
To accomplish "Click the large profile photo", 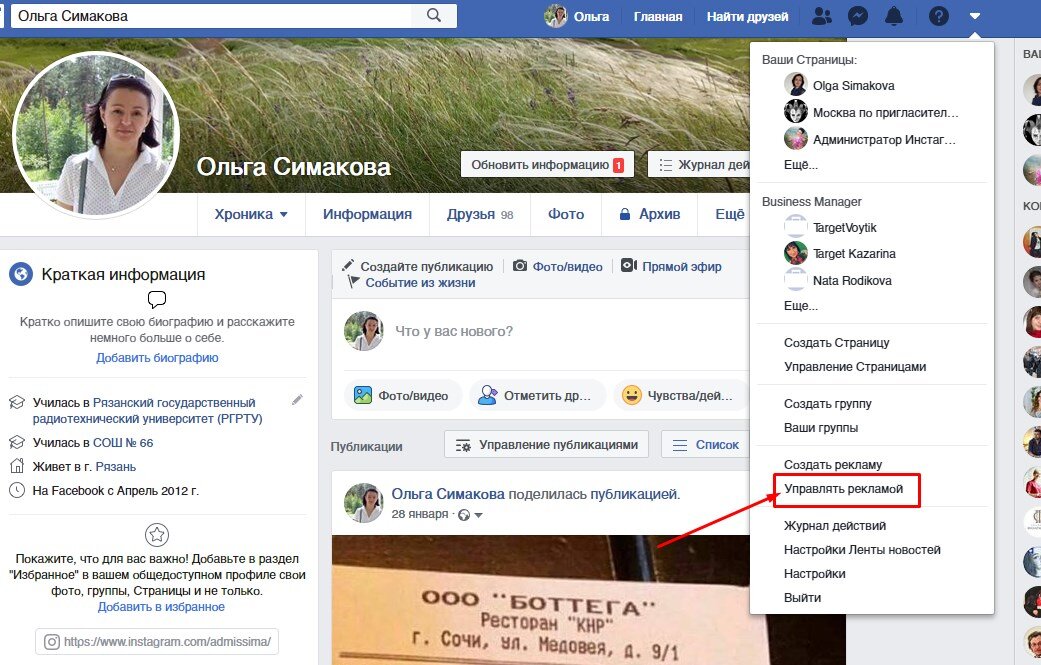I will click(x=96, y=135).
